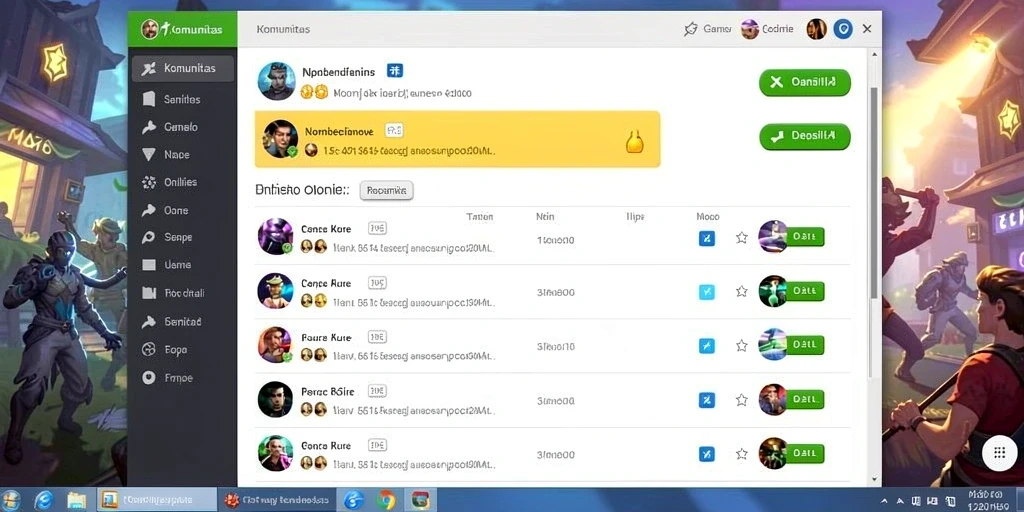Open the Codnie profile in the header

pos(768,29)
